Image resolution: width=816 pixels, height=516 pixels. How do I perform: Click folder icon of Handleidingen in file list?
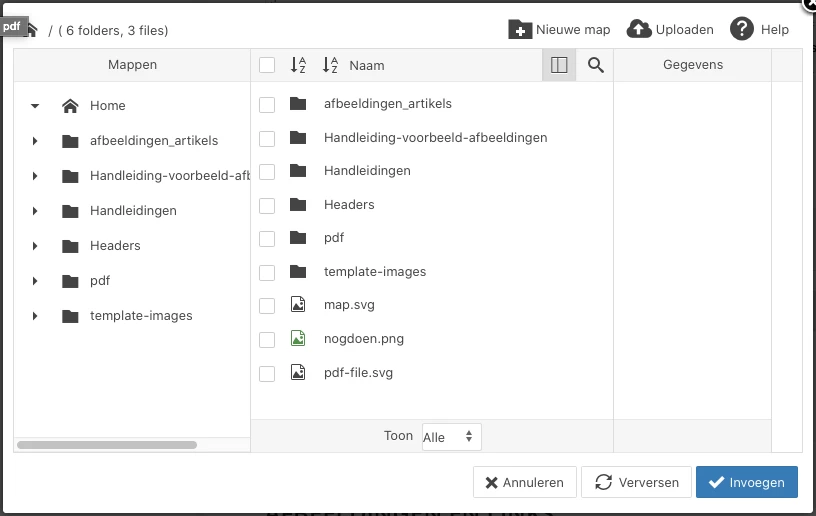click(298, 171)
